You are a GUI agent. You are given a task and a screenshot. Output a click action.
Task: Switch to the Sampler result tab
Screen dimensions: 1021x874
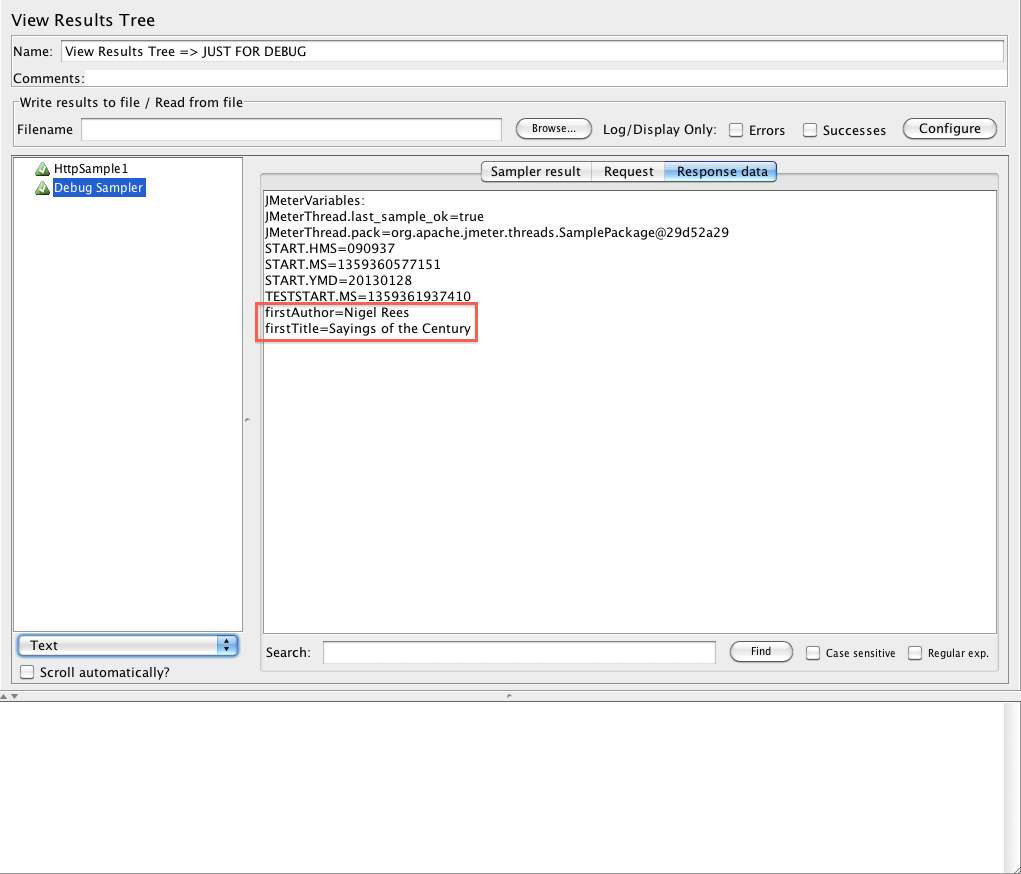(535, 171)
